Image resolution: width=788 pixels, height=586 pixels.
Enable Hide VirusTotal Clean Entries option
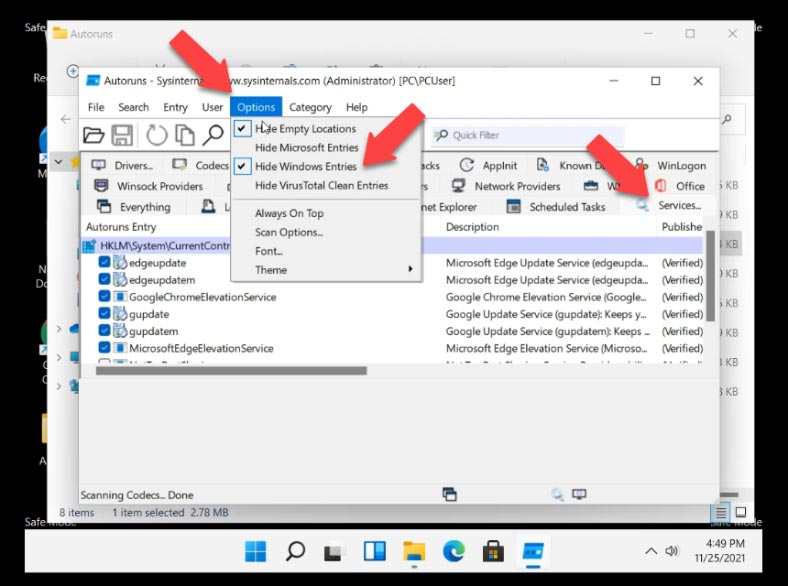tap(322, 185)
